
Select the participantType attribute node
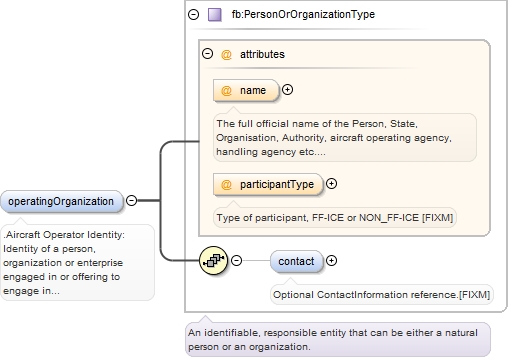coord(268,184)
